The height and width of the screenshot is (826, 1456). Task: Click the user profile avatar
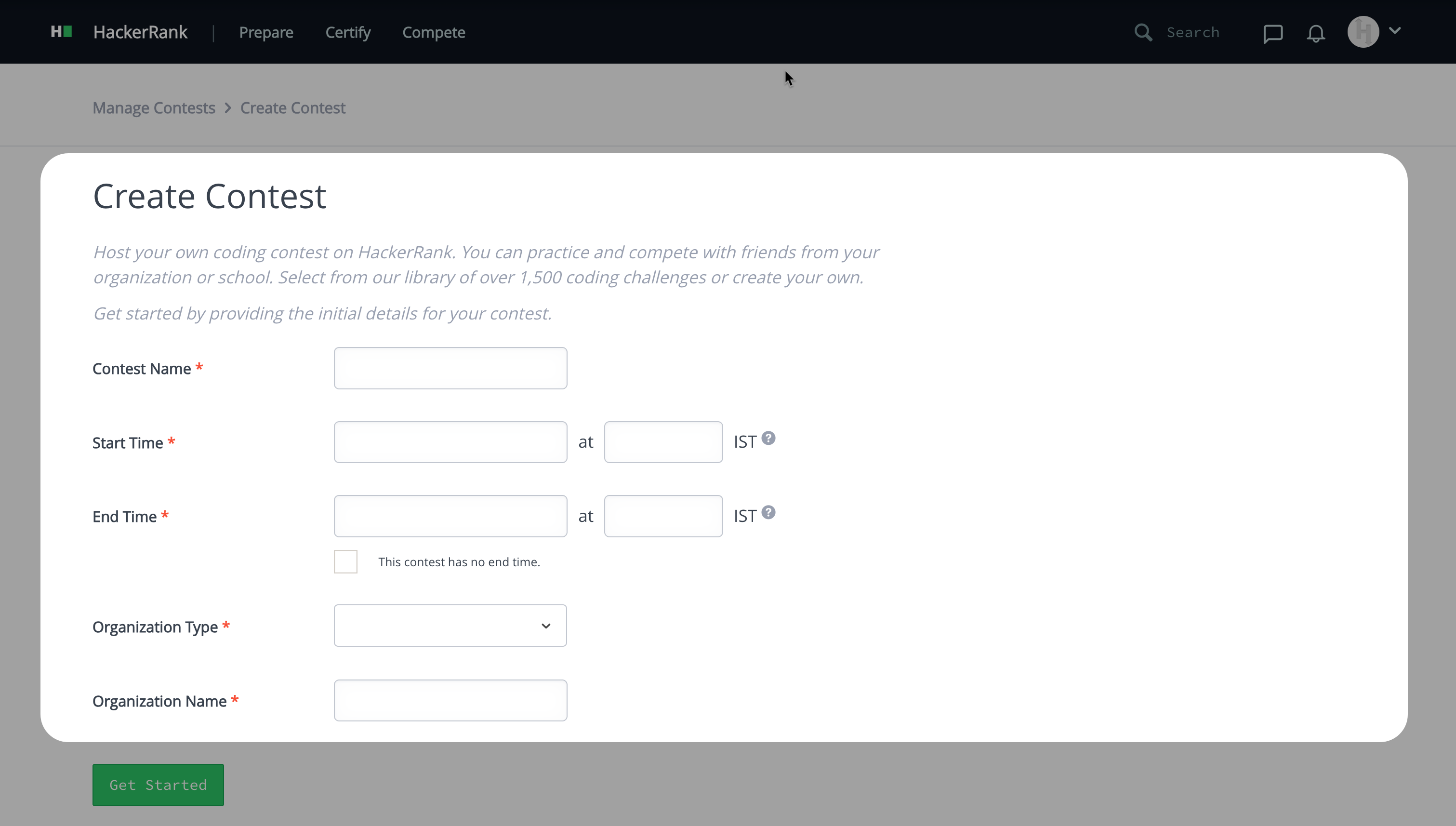pyautogui.click(x=1363, y=32)
